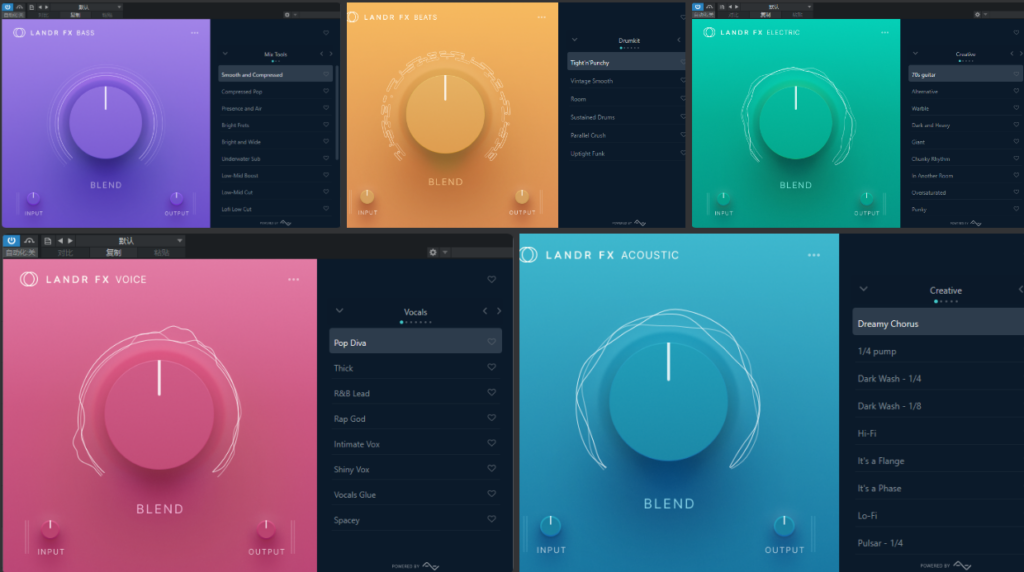
Task: Select the Drumkit category title in Beats
Action: coord(629,40)
